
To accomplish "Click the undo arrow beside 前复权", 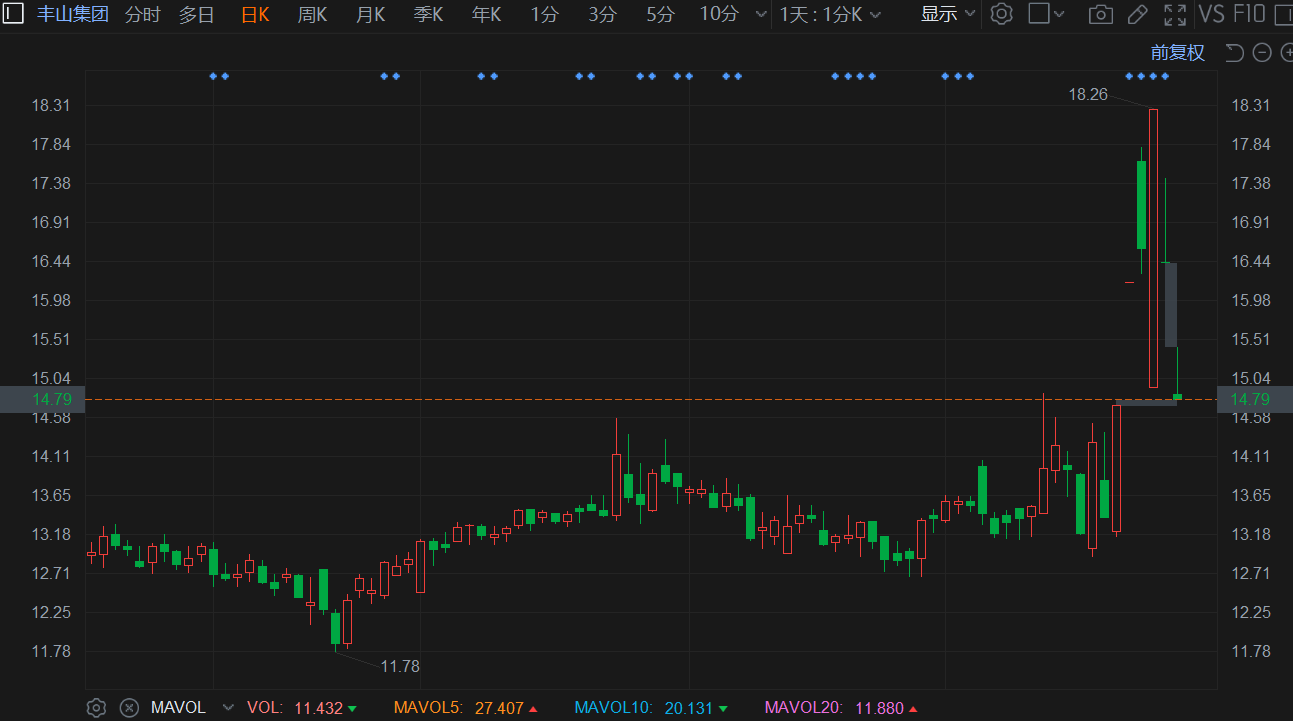I will pyautogui.click(x=1234, y=53).
